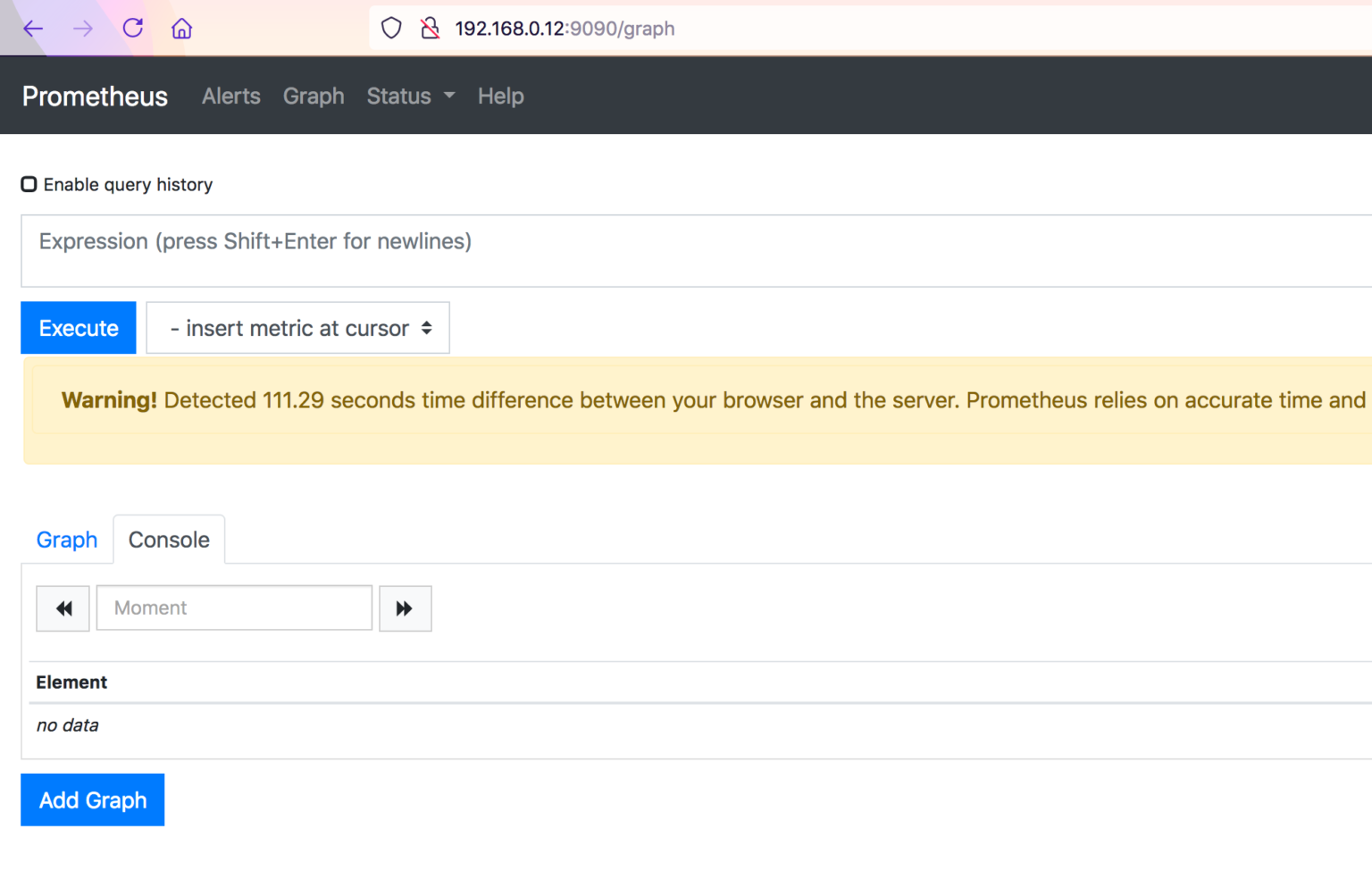Check the Enable query history box
1372x871 pixels.
[x=29, y=184]
